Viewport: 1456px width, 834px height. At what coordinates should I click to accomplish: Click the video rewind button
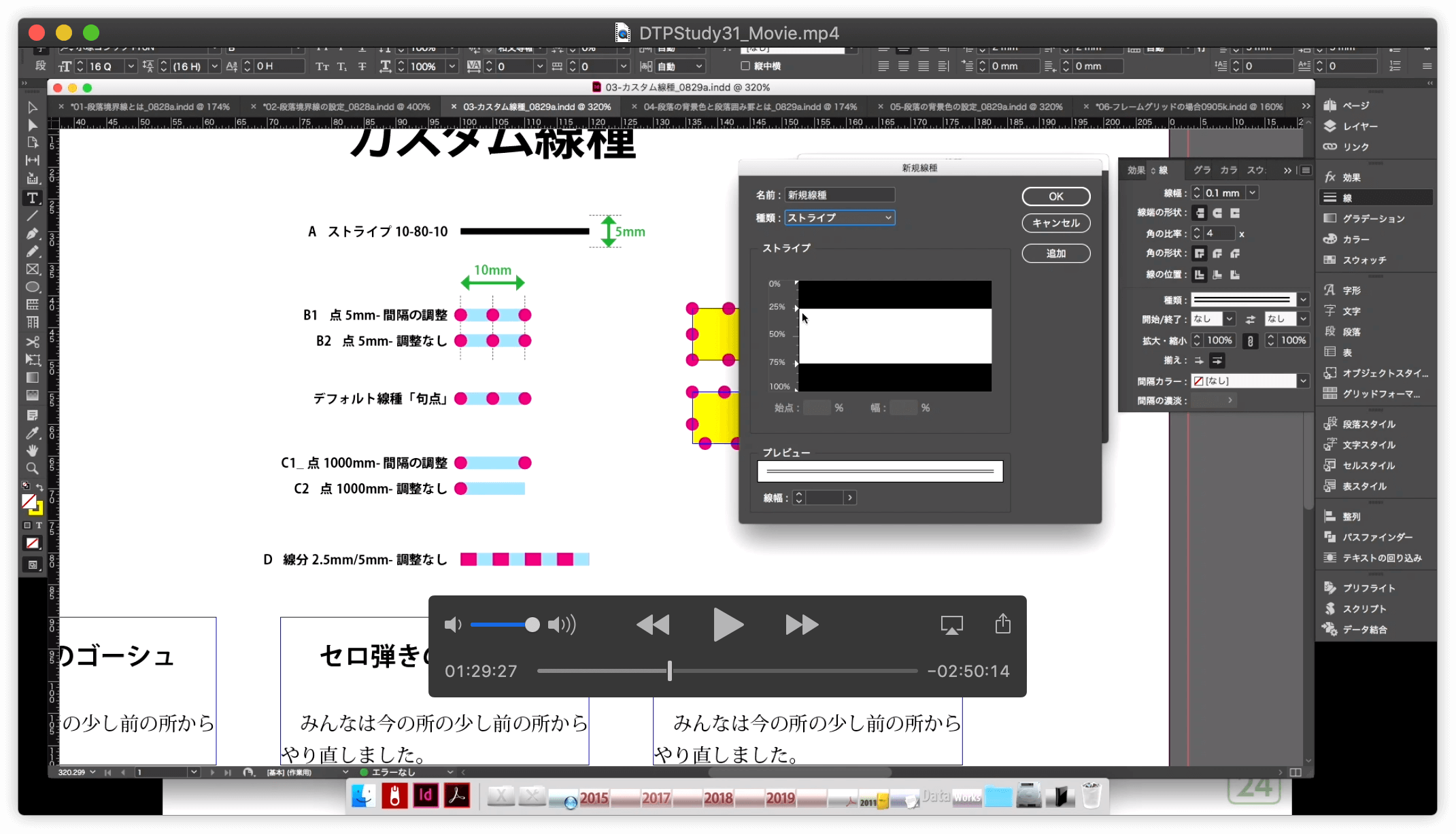pos(653,625)
